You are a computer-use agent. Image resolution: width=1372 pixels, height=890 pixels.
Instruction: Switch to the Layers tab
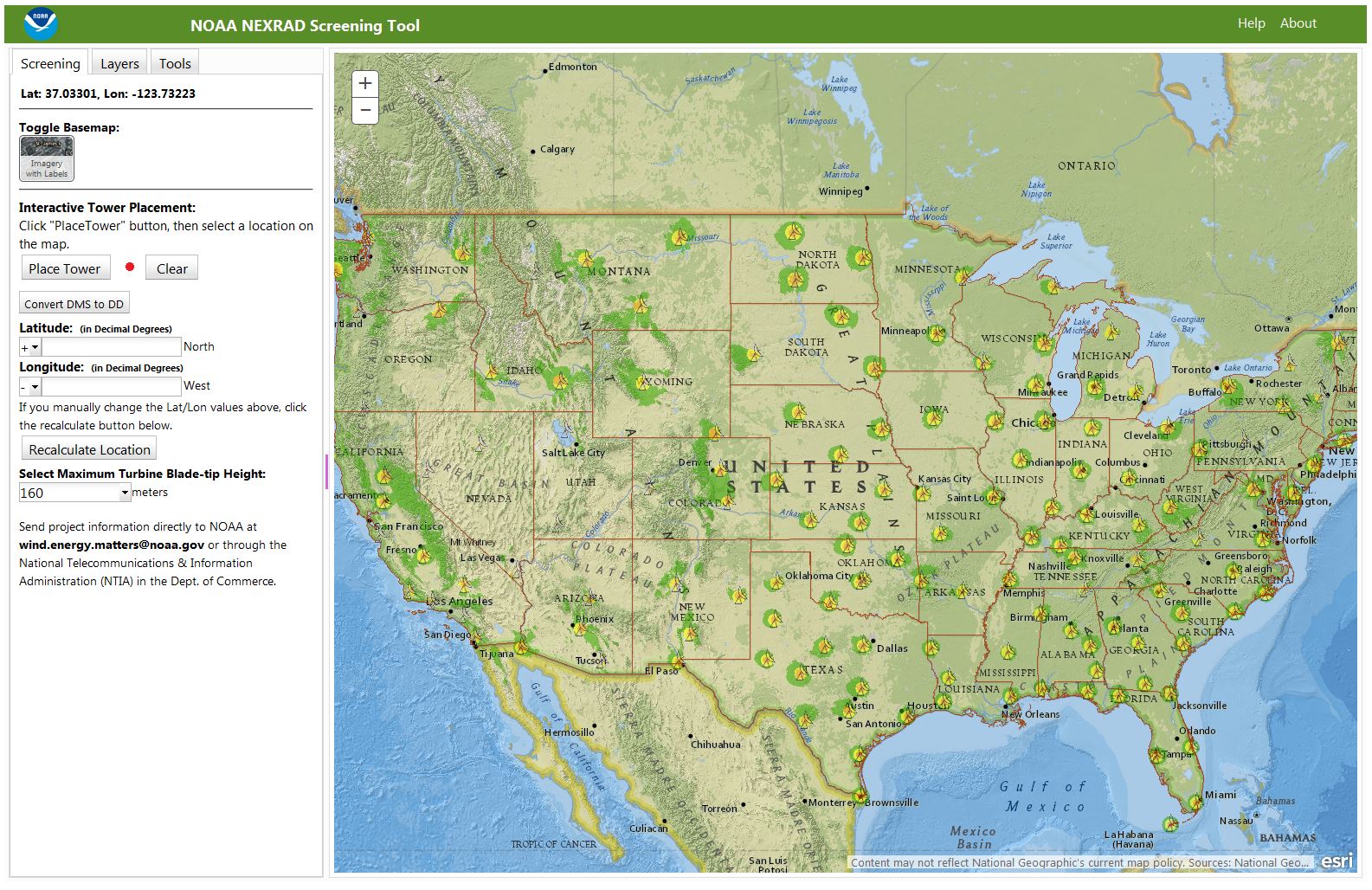tap(119, 63)
